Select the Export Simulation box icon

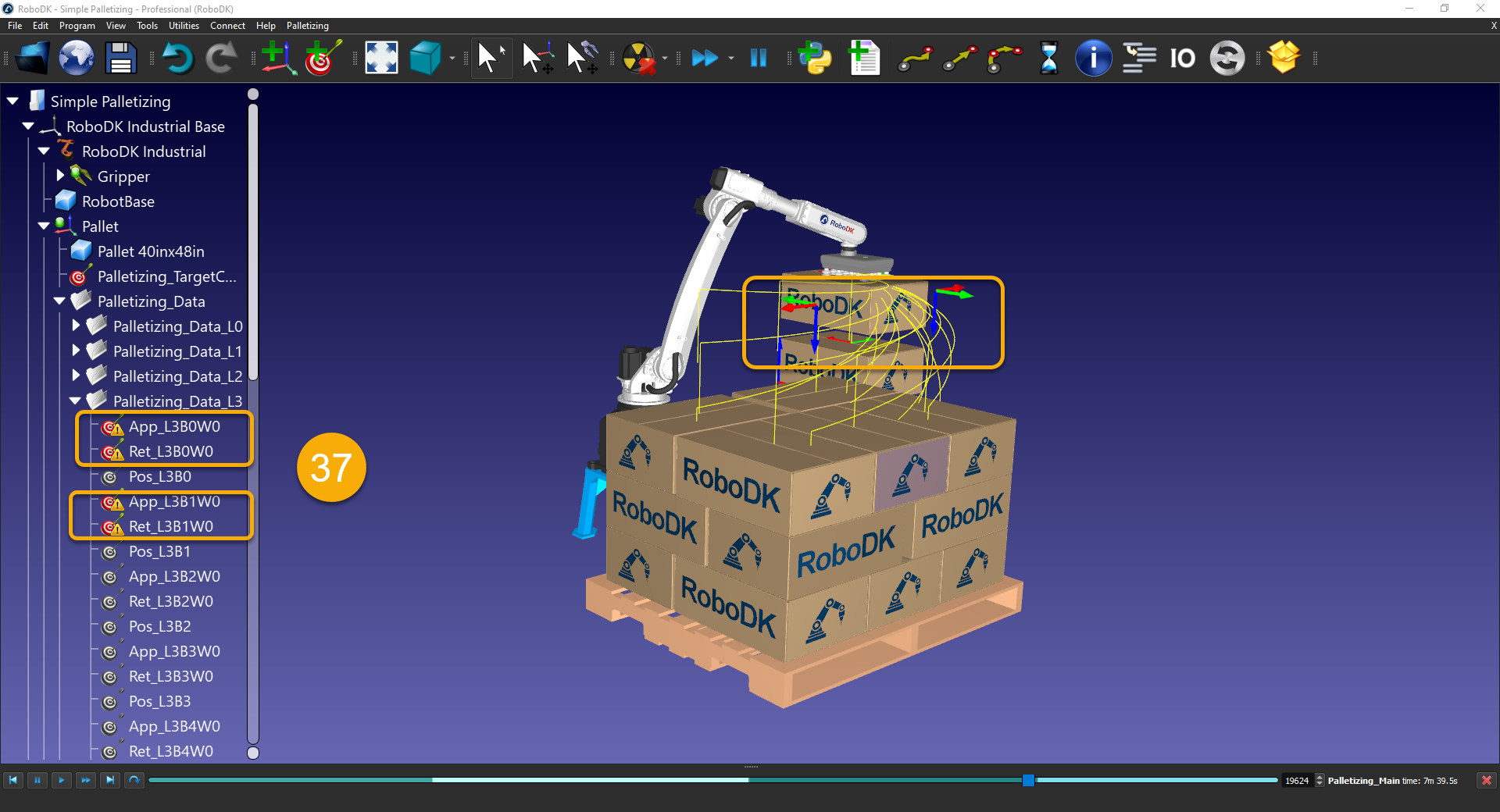pos(1285,58)
